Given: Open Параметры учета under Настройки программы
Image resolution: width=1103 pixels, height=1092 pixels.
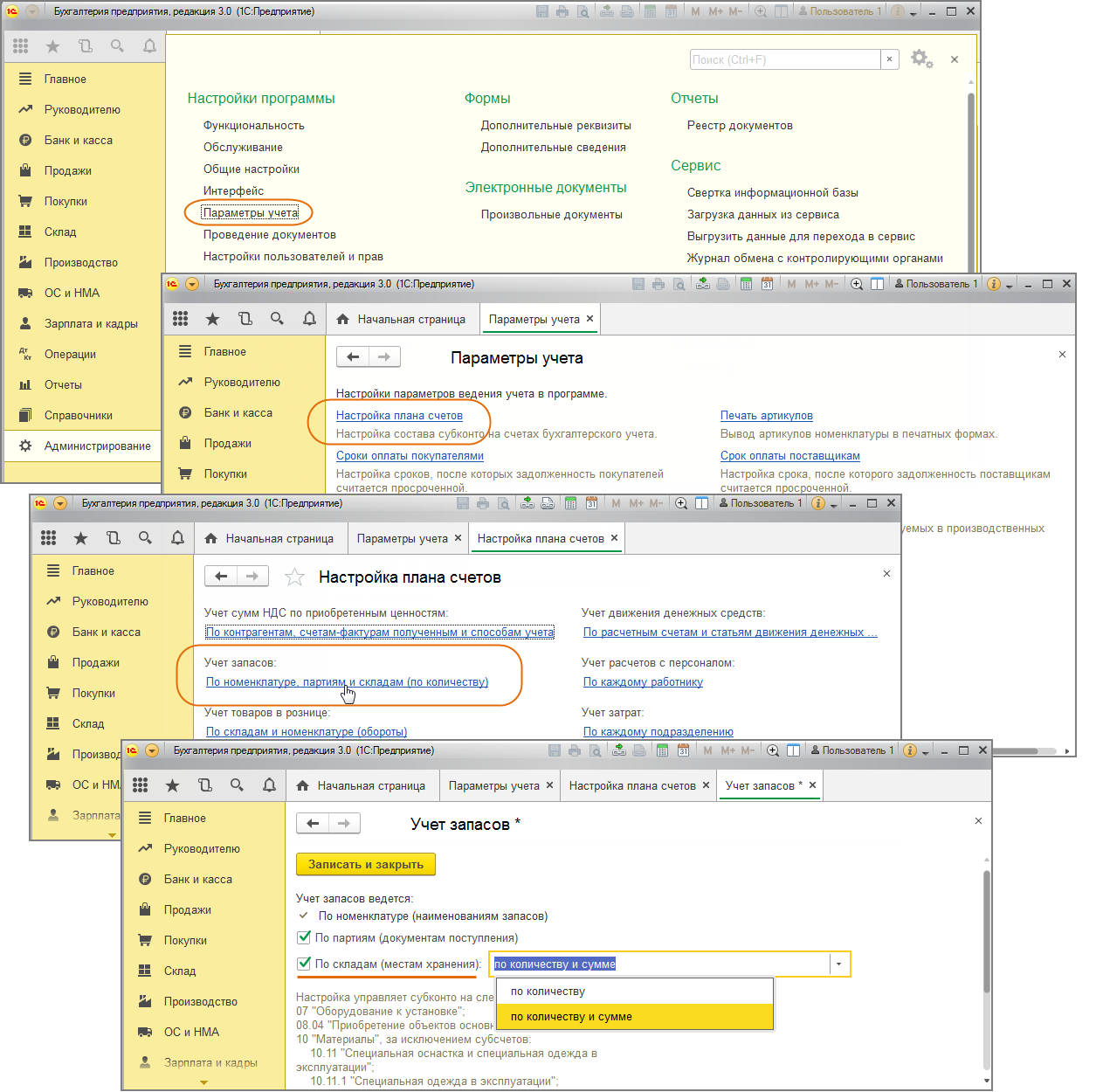Looking at the screenshot, I should 251,212.
